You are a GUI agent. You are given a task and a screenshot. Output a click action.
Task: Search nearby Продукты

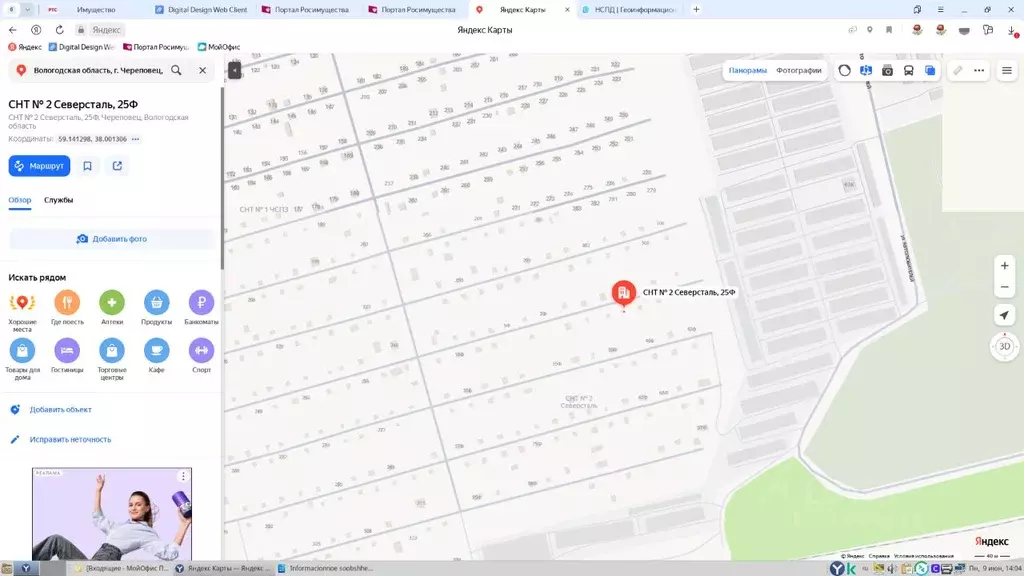coord(157,308)
